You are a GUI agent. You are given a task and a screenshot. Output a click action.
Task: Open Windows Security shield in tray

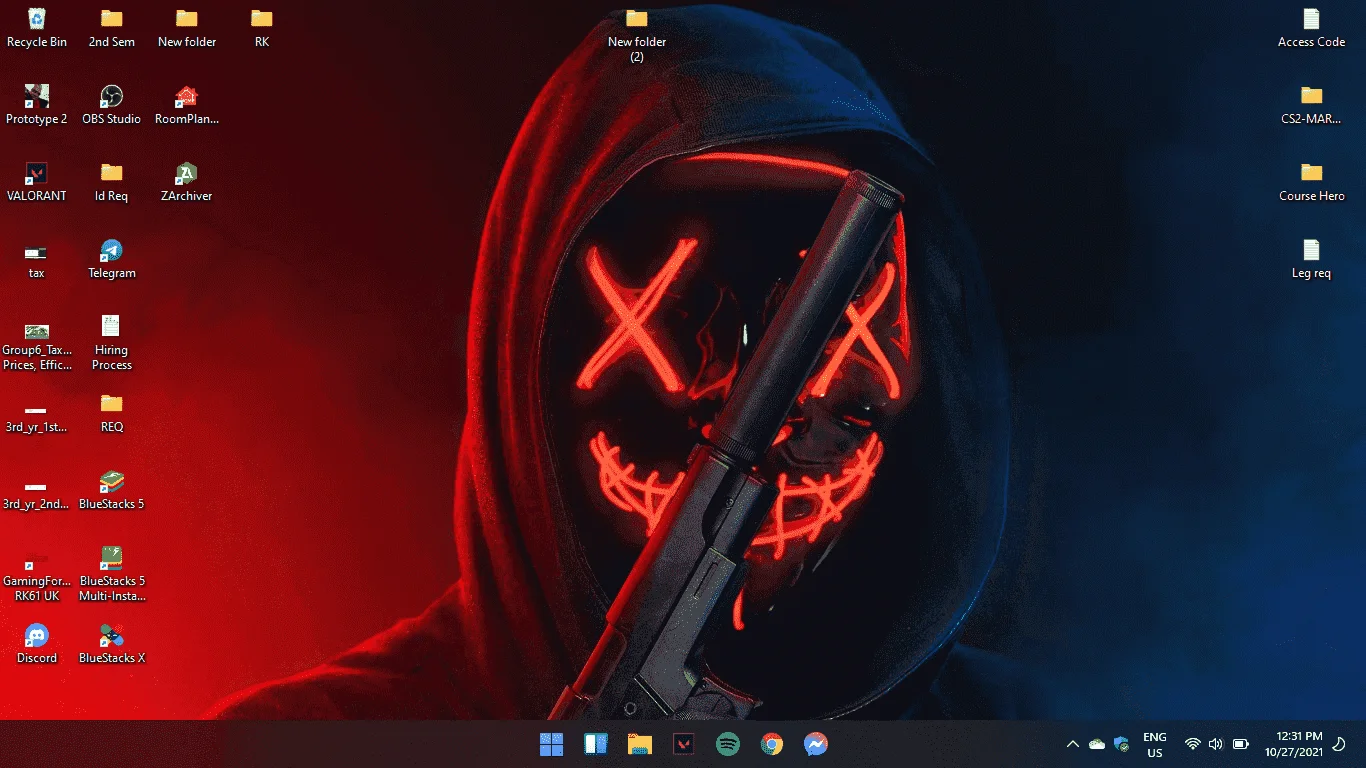[x=1121, y=744]
